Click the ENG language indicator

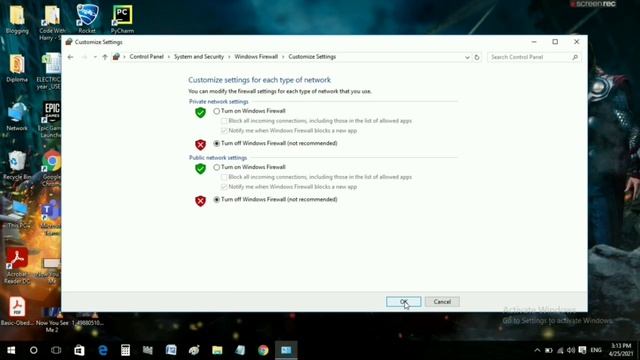(x=596, y=350)
